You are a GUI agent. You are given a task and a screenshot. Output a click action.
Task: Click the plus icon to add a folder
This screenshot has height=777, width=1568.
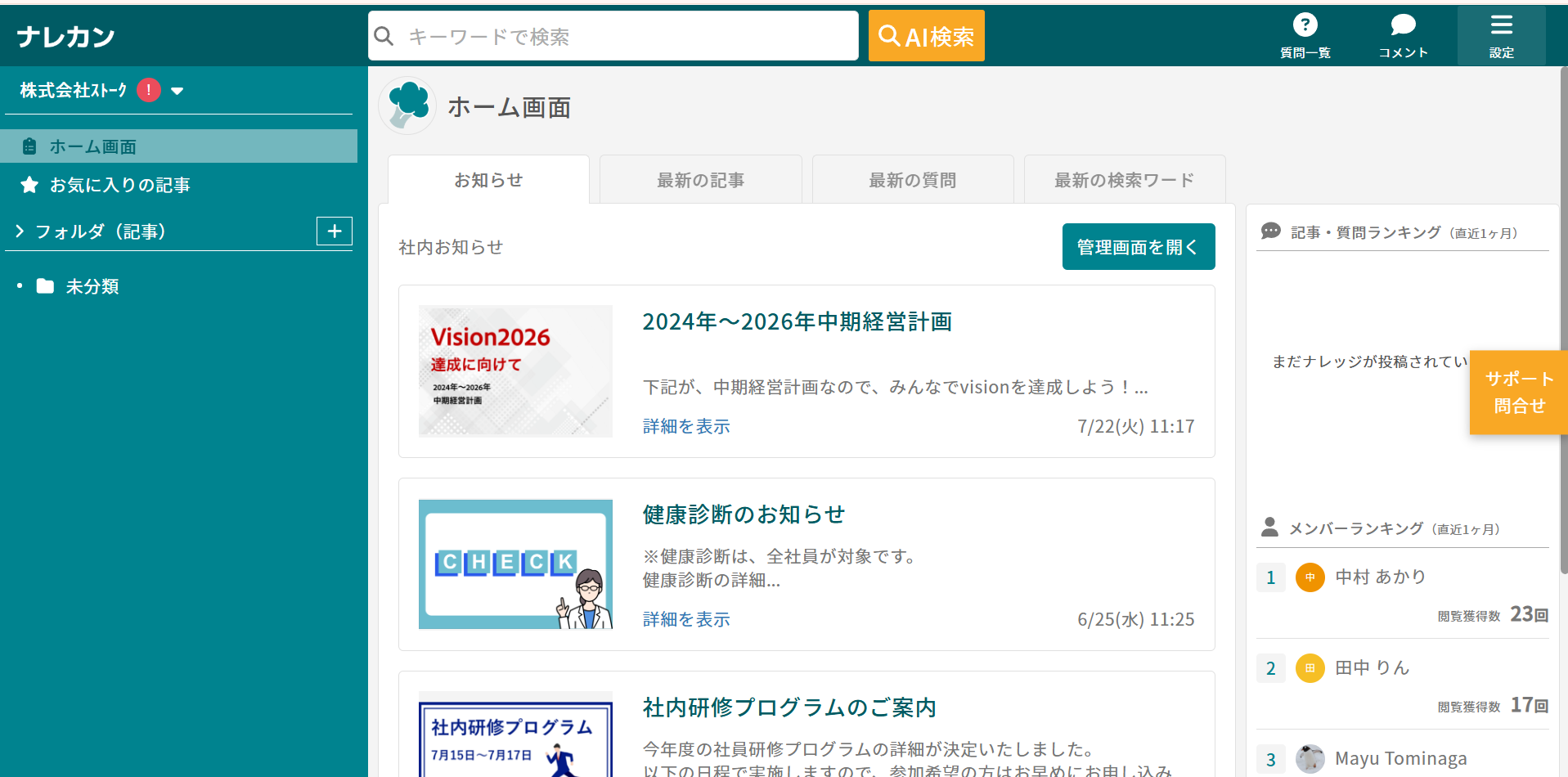point(335,231)
